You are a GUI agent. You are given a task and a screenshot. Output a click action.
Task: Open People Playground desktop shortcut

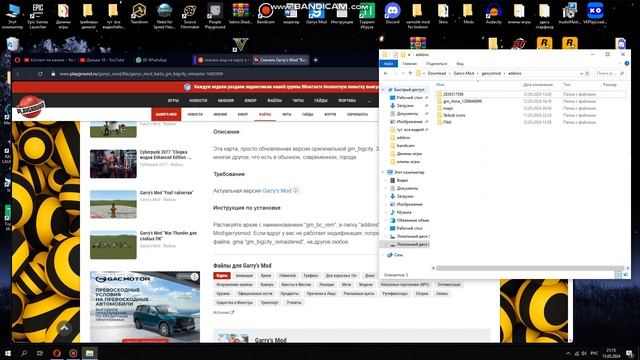coord(215,16)
